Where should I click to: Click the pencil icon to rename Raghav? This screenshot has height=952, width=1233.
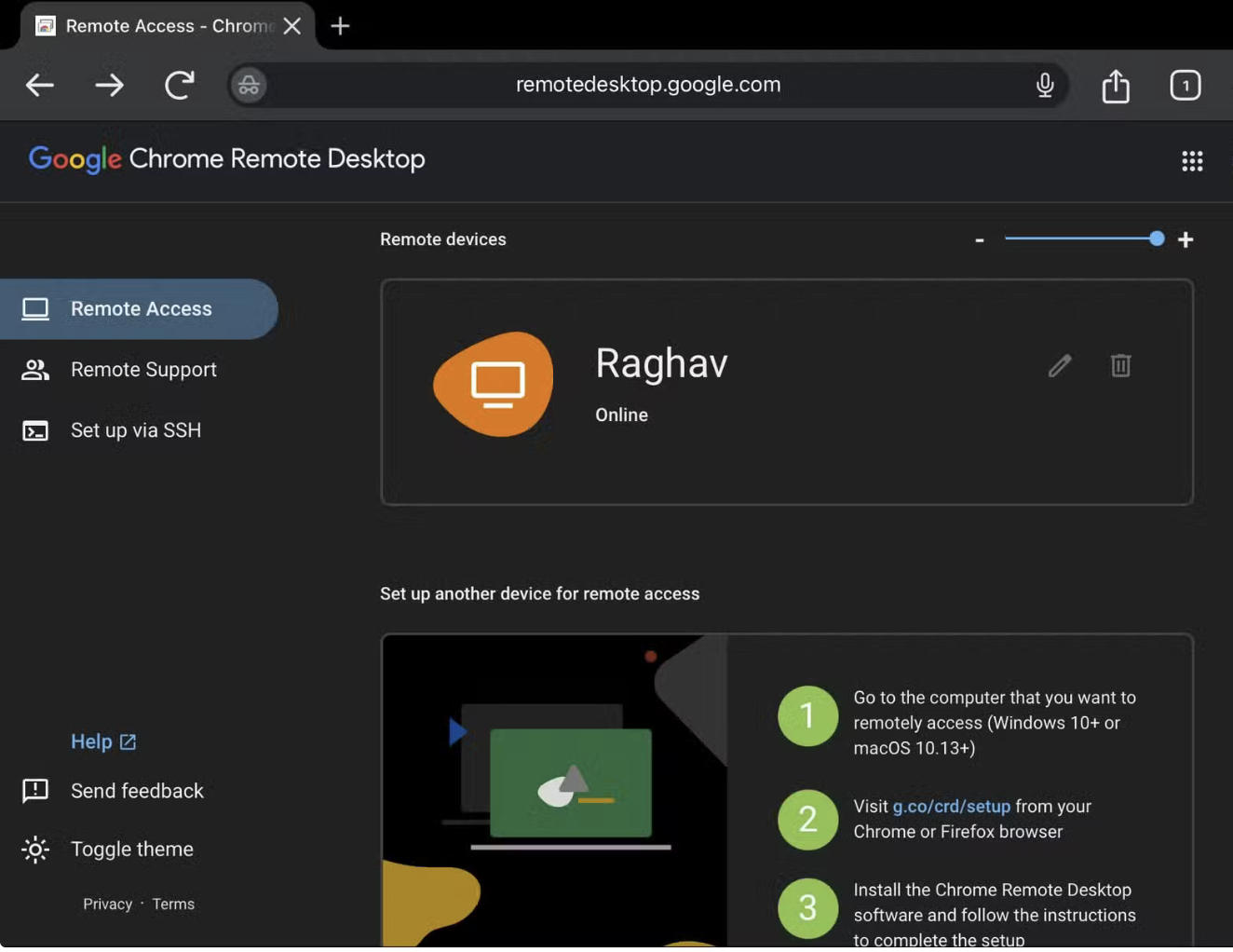pos(1060,365)
